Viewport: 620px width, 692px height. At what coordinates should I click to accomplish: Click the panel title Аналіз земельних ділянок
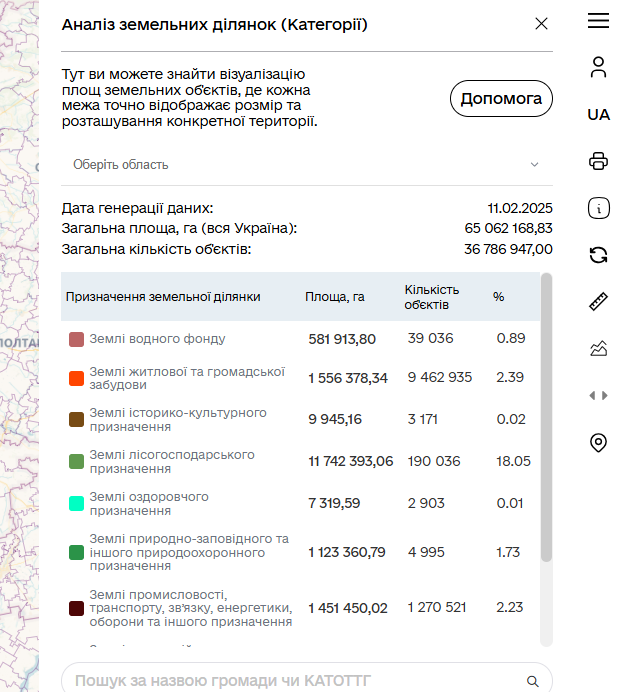214,25
